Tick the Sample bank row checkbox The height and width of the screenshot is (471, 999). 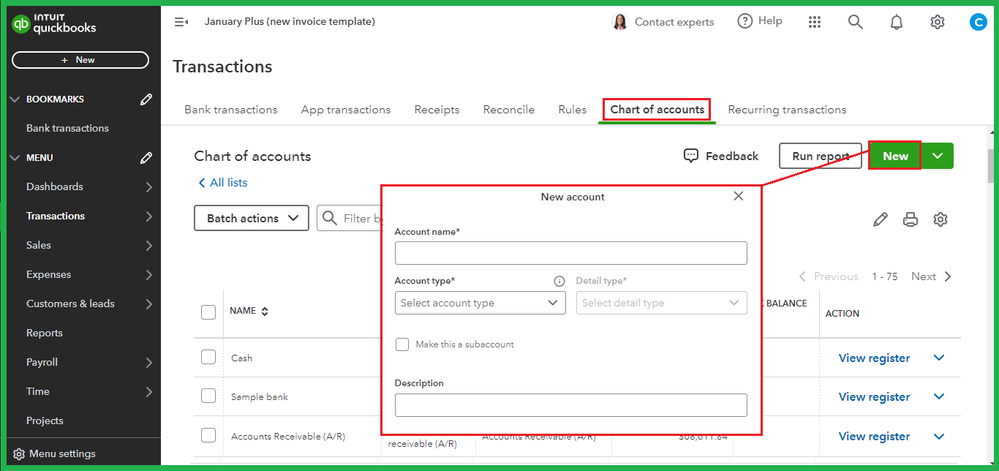208,396
